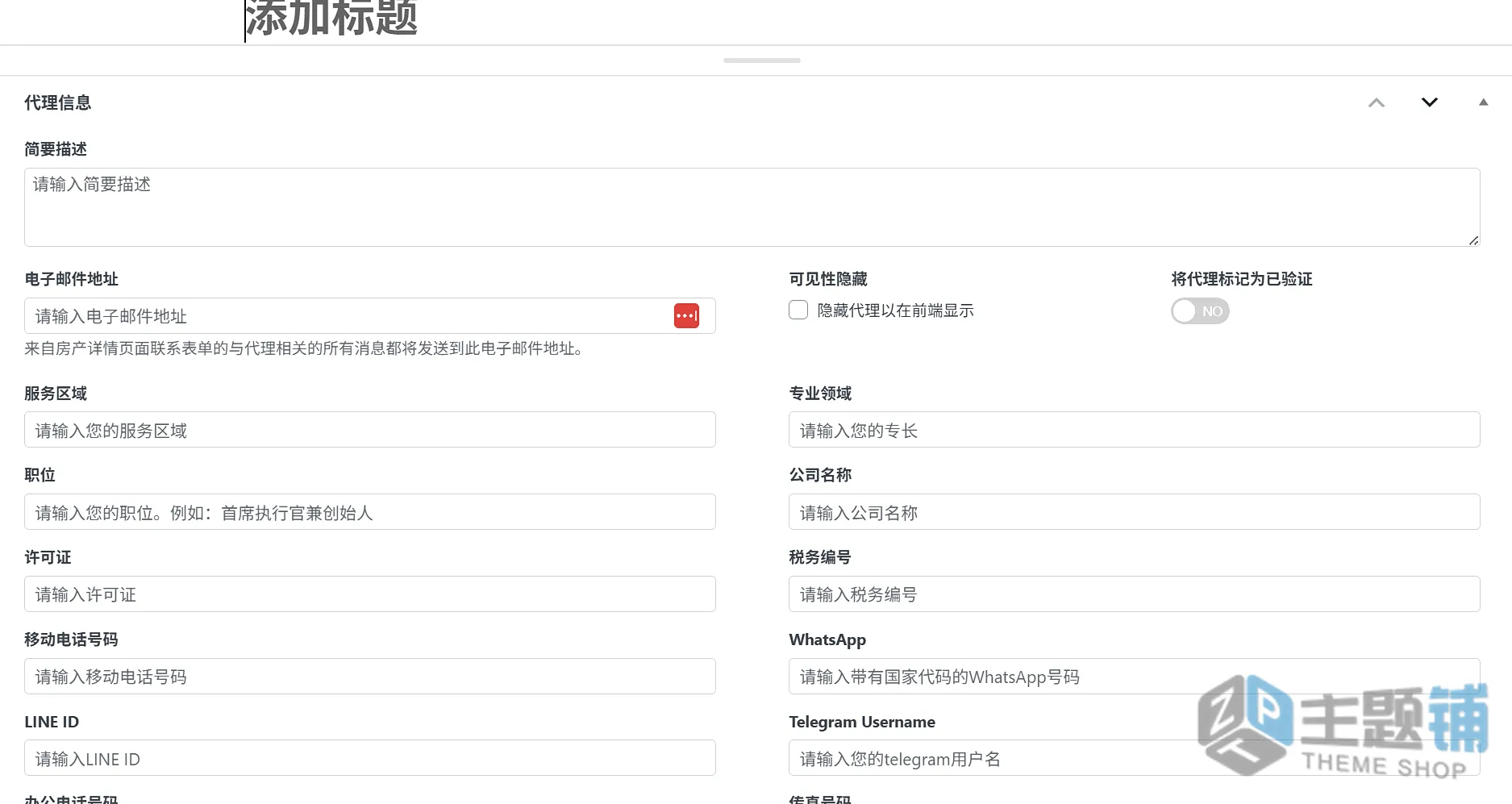Click the textarea resize grip in 简要描述

click(1473, 240)
